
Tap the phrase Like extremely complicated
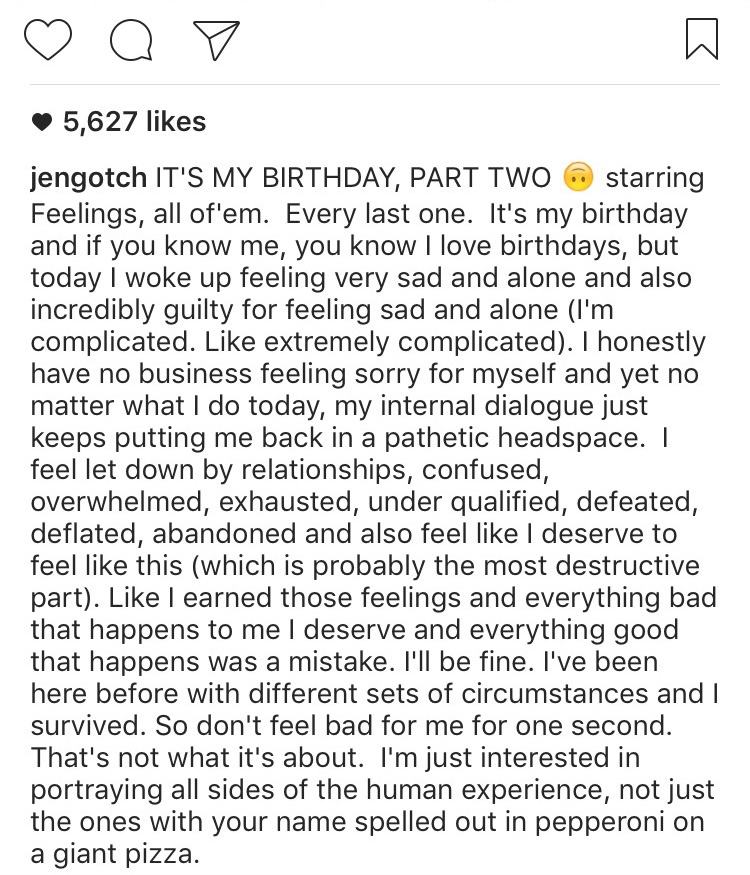point(385,342)
